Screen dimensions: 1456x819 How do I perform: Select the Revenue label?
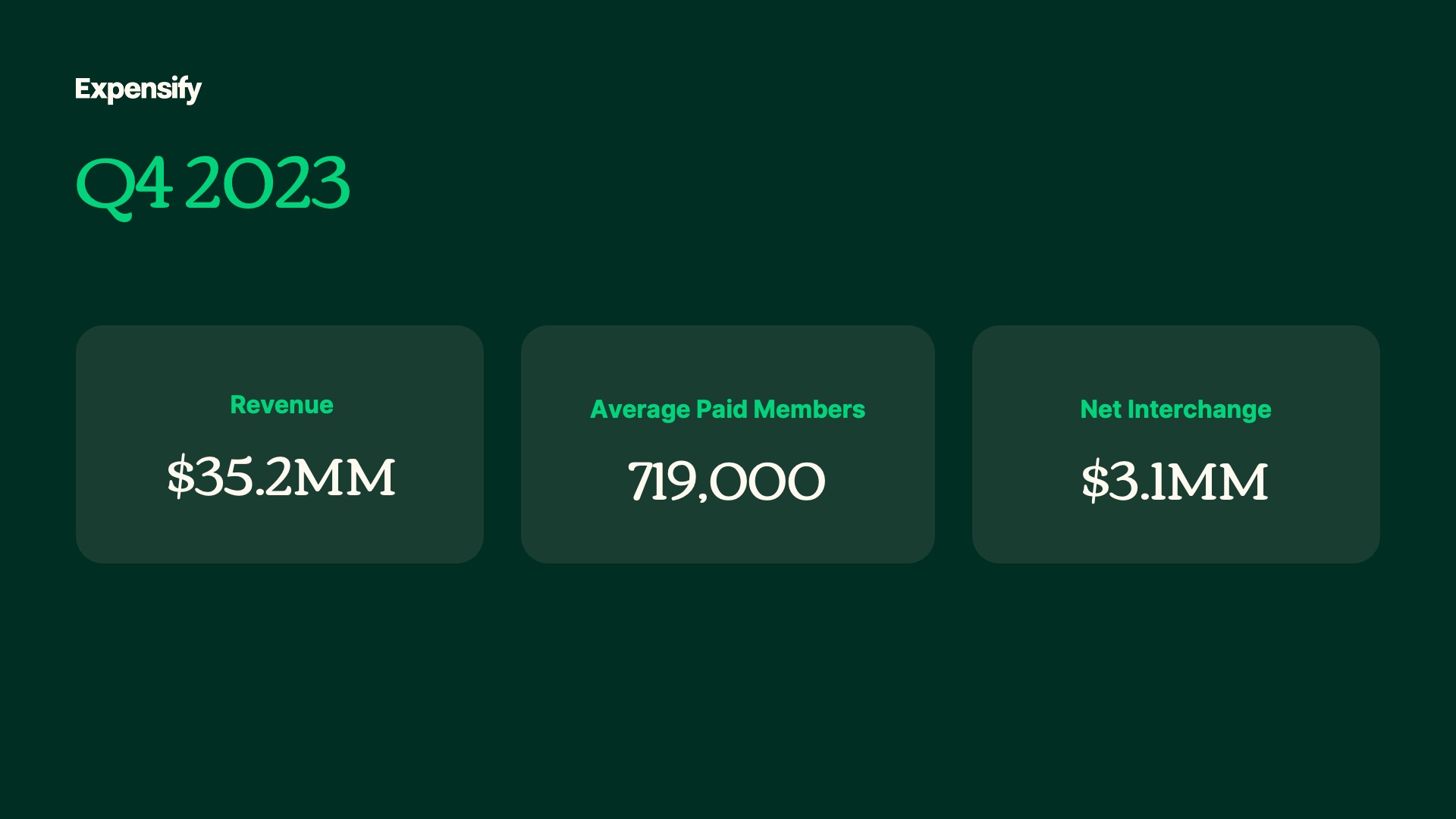(281, 405)
